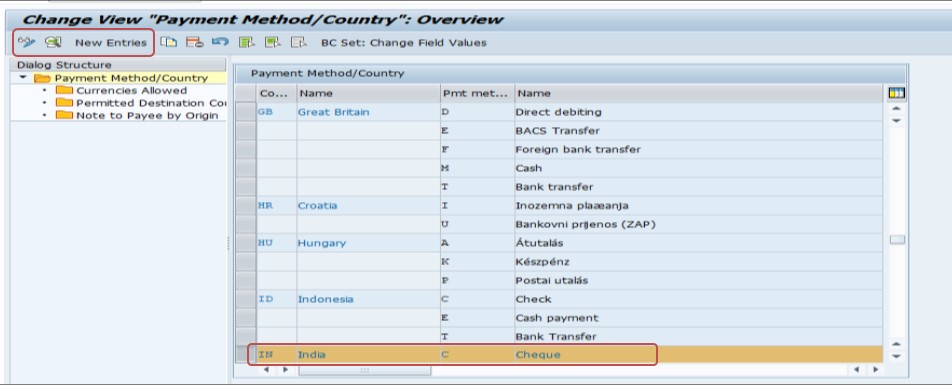Image resolution: width=952 pixels, height=385 pixels.
Task: Click payment method K in Készpénz row
Action: tap(478, 262)
